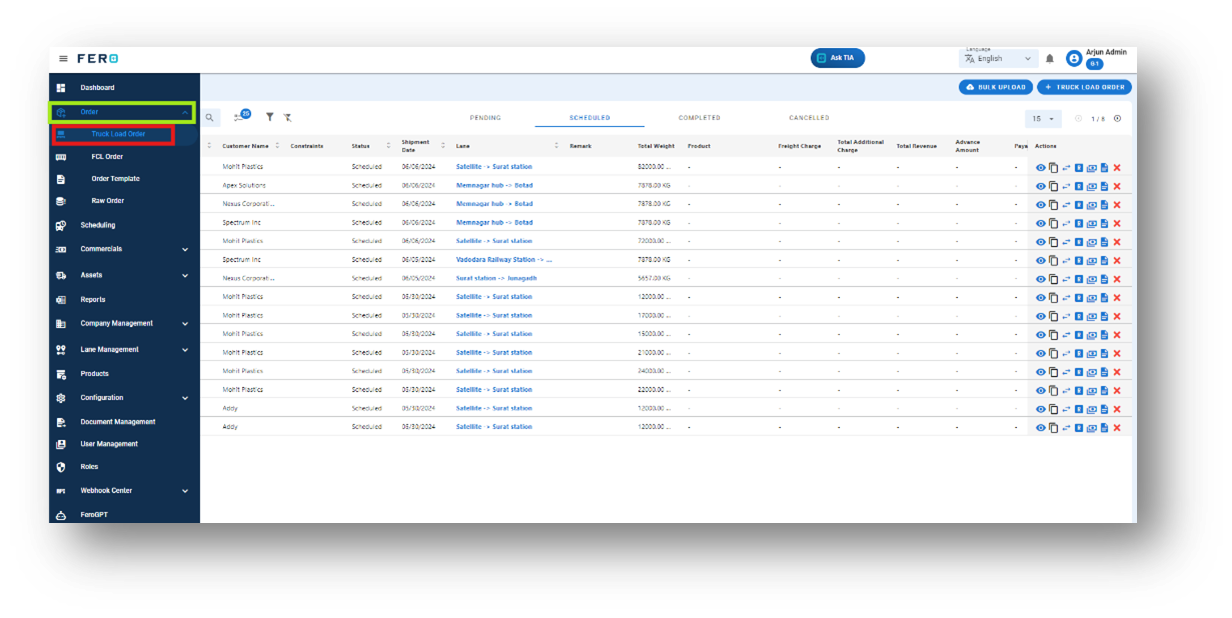Expand the Webhook Center submenu
Viewport: 1232px width, 618px height.
point(185,491)
